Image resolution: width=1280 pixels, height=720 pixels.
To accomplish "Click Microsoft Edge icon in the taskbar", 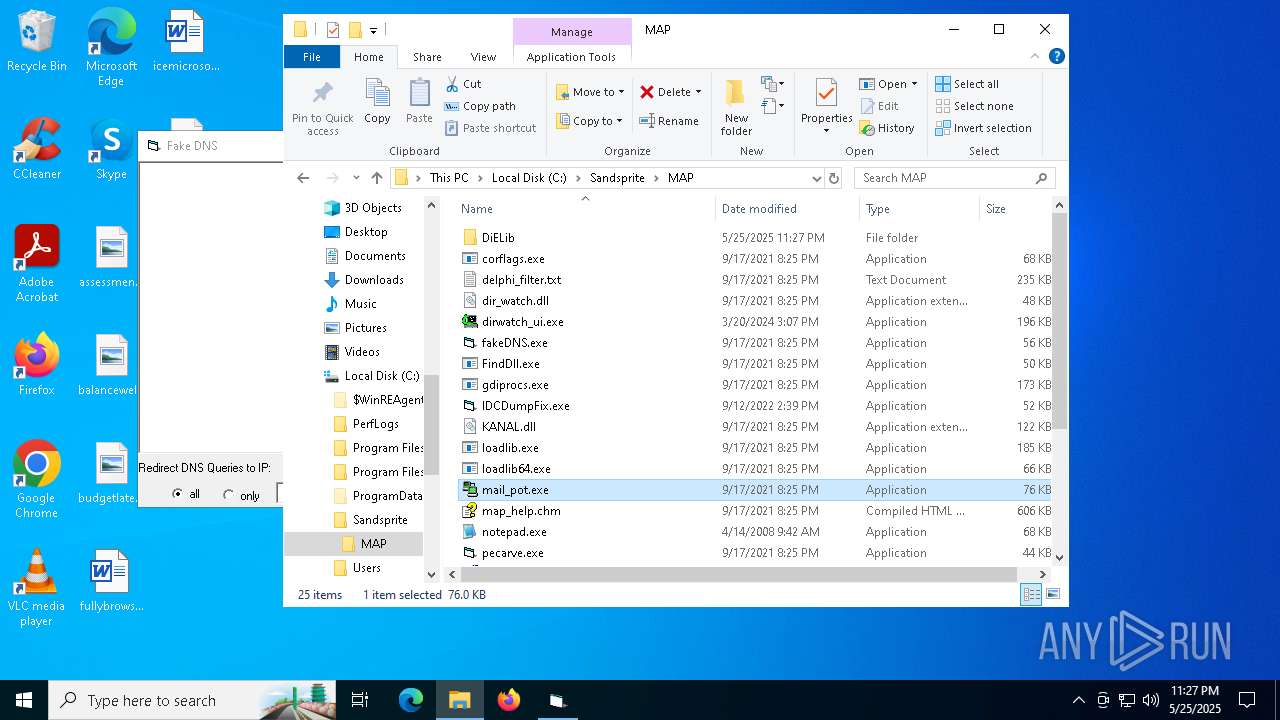I will [411, 700].
